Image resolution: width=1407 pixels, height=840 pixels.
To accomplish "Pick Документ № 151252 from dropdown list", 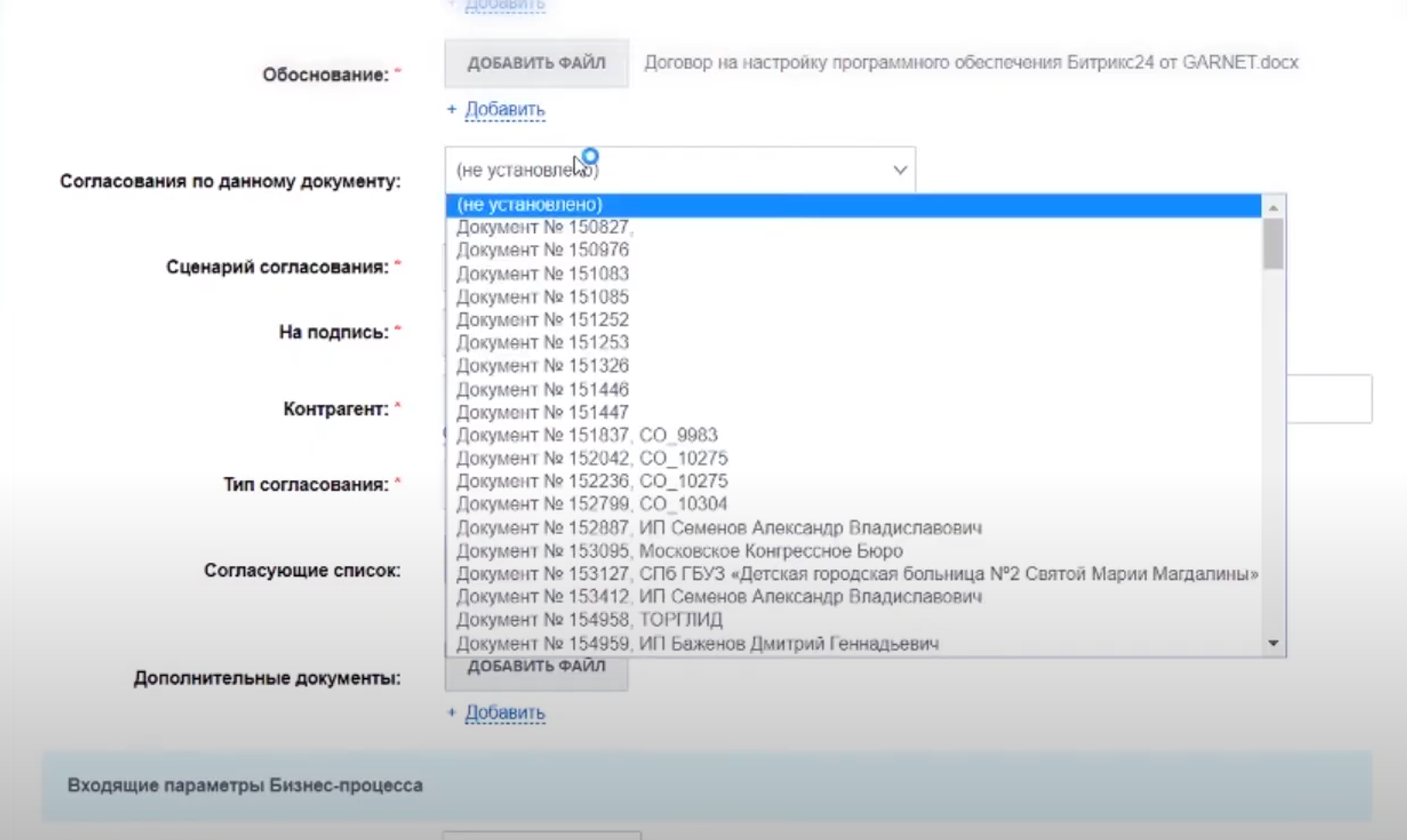I will tap(853, 319).
